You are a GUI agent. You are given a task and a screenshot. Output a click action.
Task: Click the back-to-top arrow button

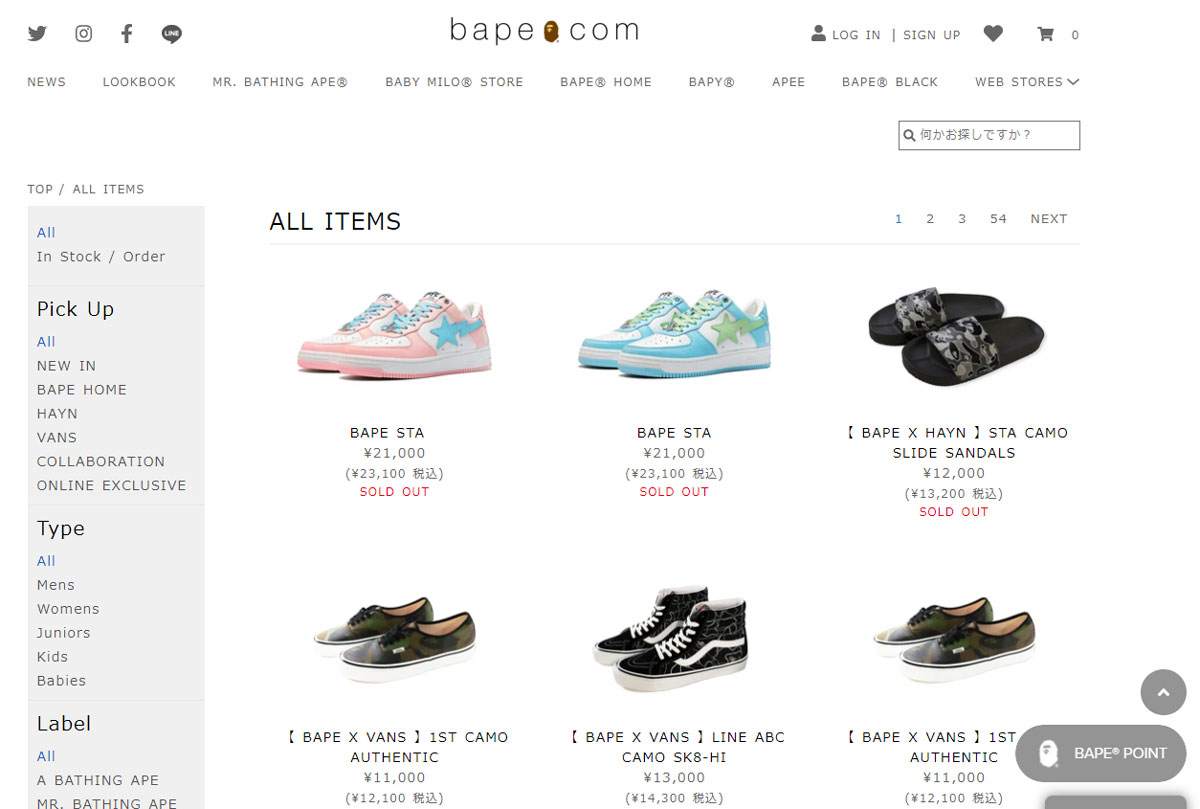(x=1163, y=692)
